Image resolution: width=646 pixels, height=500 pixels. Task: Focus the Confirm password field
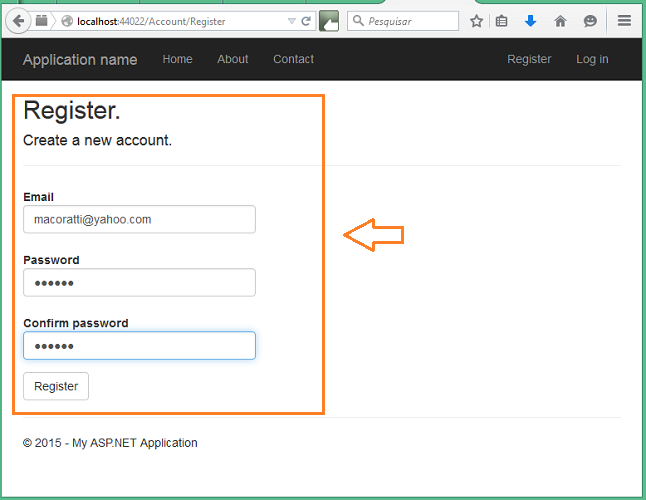139,346
